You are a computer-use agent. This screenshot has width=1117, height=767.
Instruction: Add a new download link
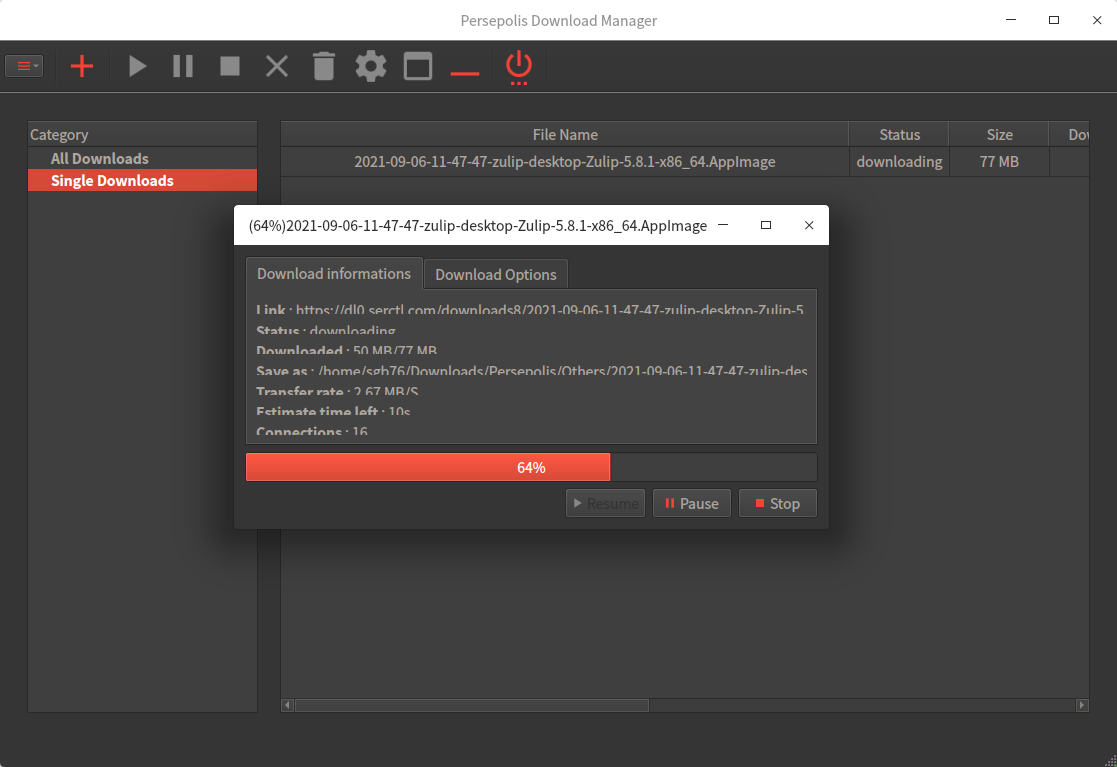click(82, 67)
